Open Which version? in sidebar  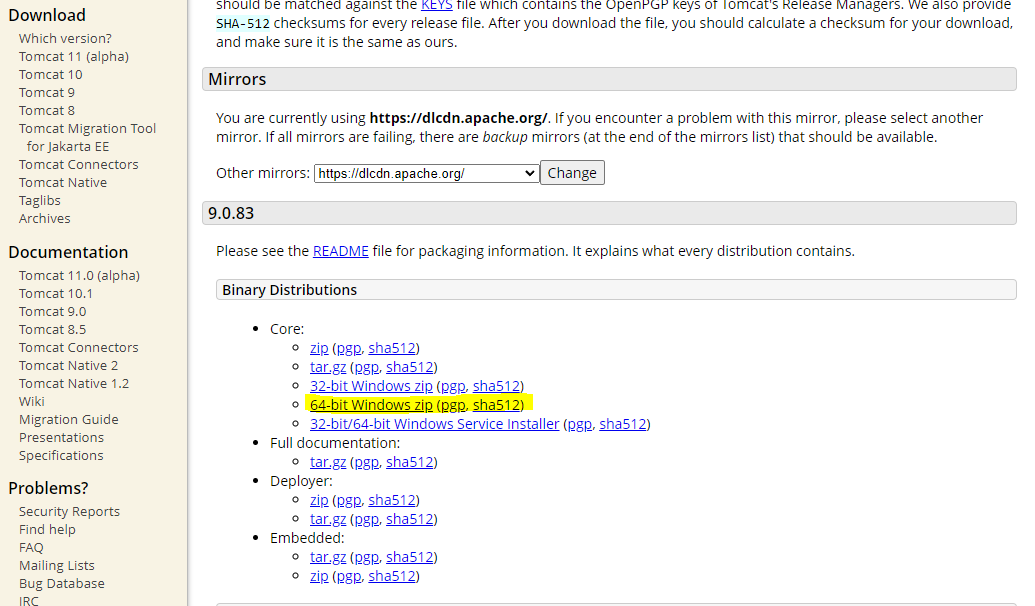click(65, 38)
